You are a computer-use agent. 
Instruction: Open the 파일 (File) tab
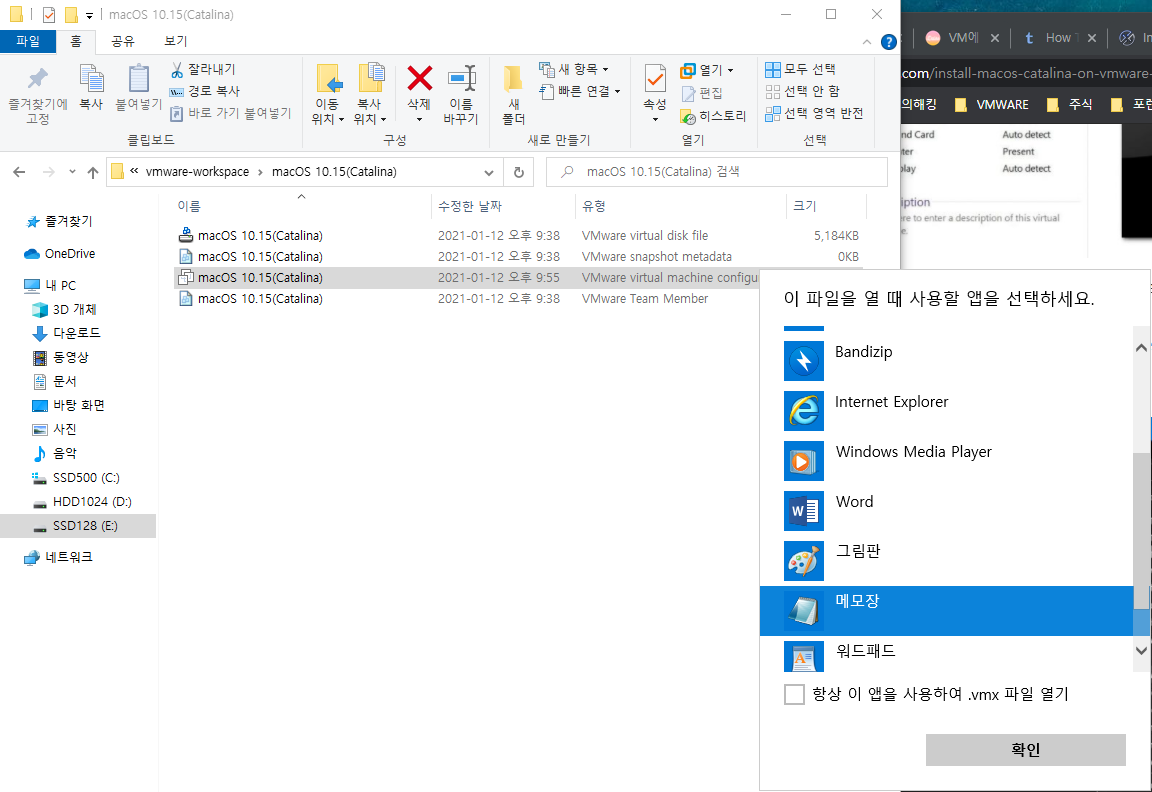pos(28,41)
